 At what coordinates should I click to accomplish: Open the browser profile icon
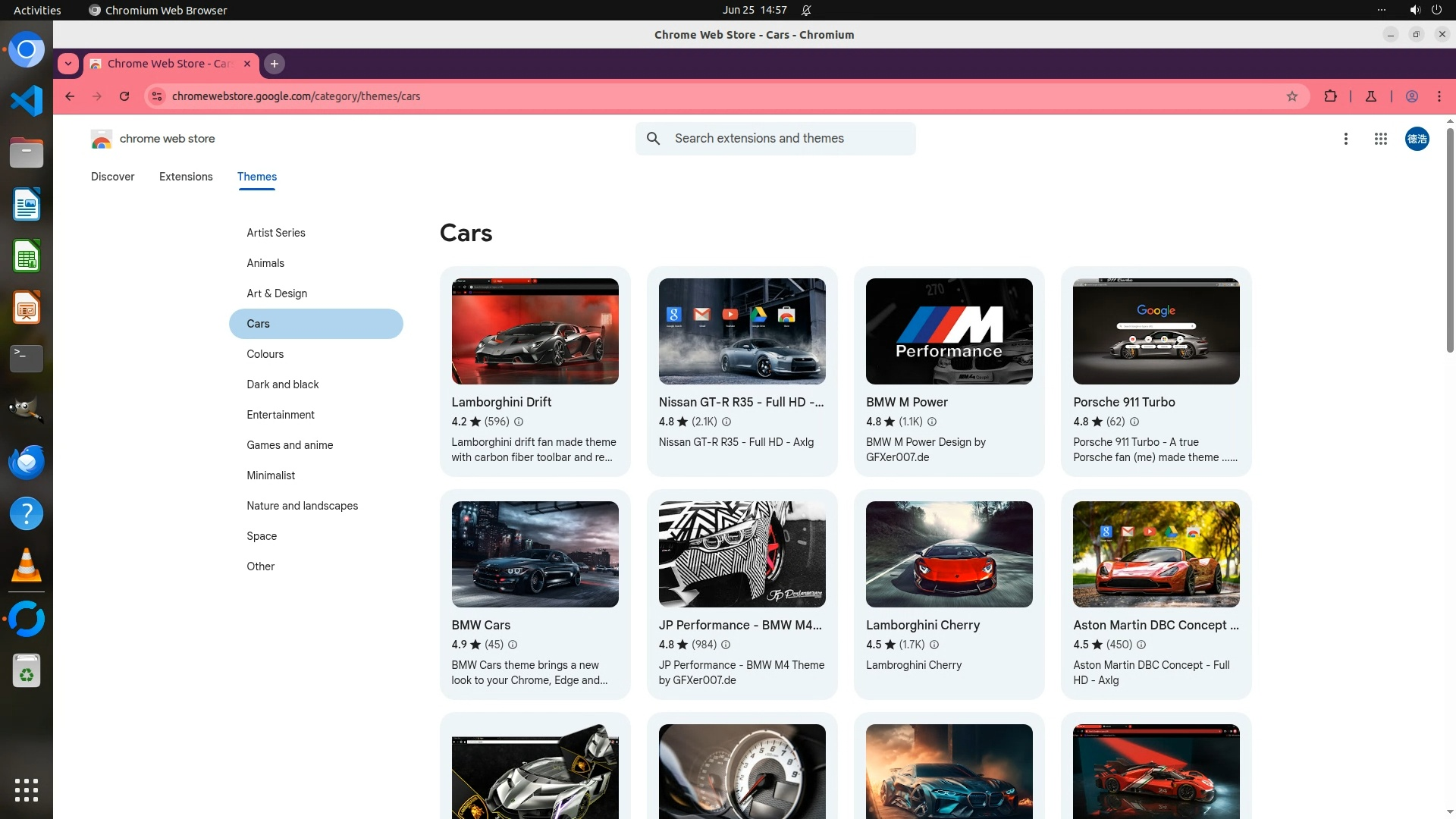[x=1412, y=96]
